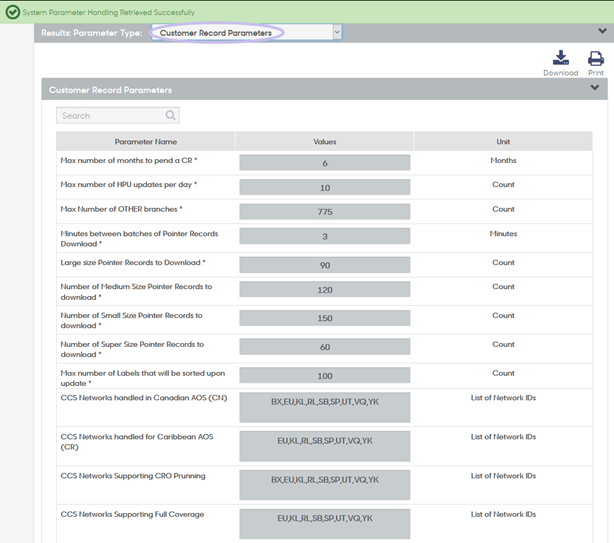614x543 pixels.
Task: Click the Print icon
Action: point(596,58)
